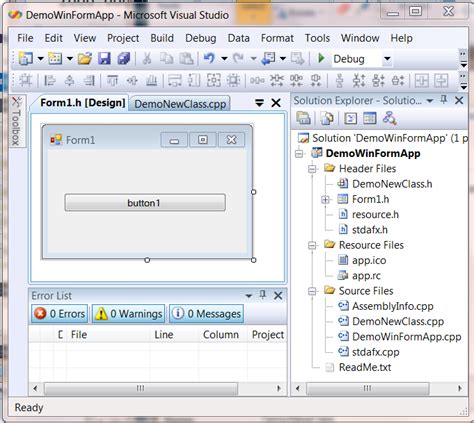
Task: Switch to the DemoNewClass.cpp tab
Action: coord(180,104)
